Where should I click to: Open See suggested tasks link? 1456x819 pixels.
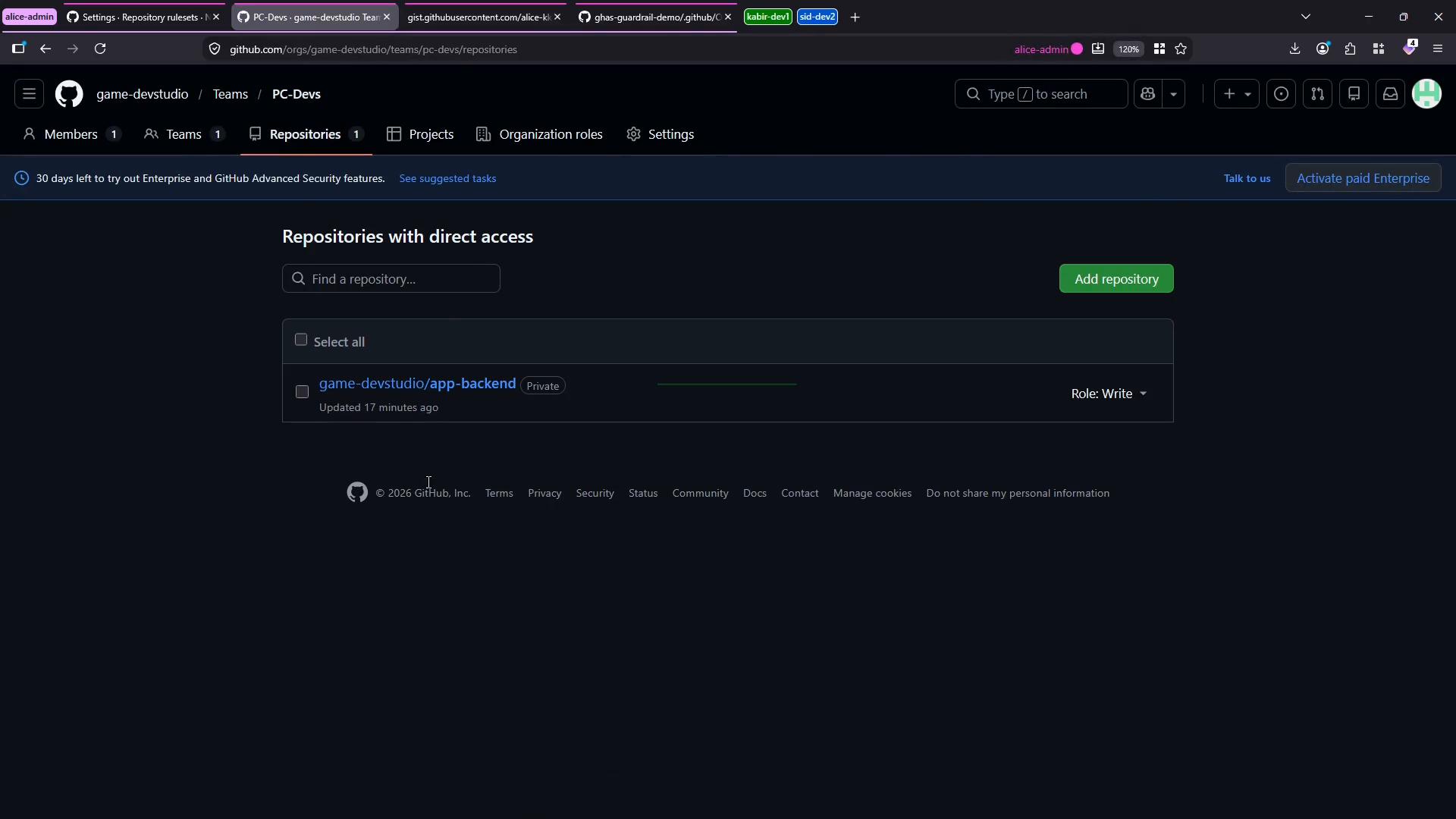coord(447,178)
